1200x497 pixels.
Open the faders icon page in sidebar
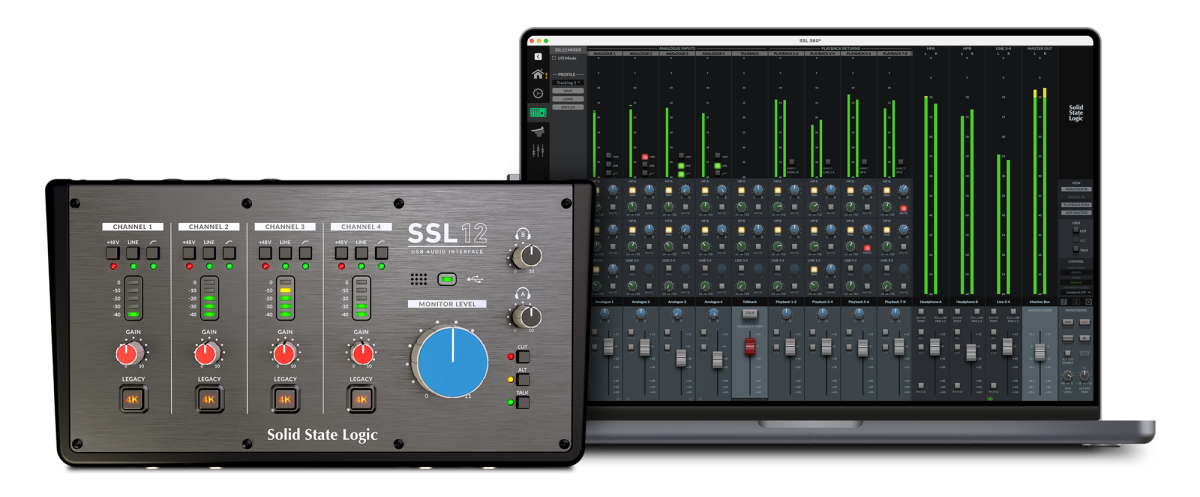pos(538,150)
